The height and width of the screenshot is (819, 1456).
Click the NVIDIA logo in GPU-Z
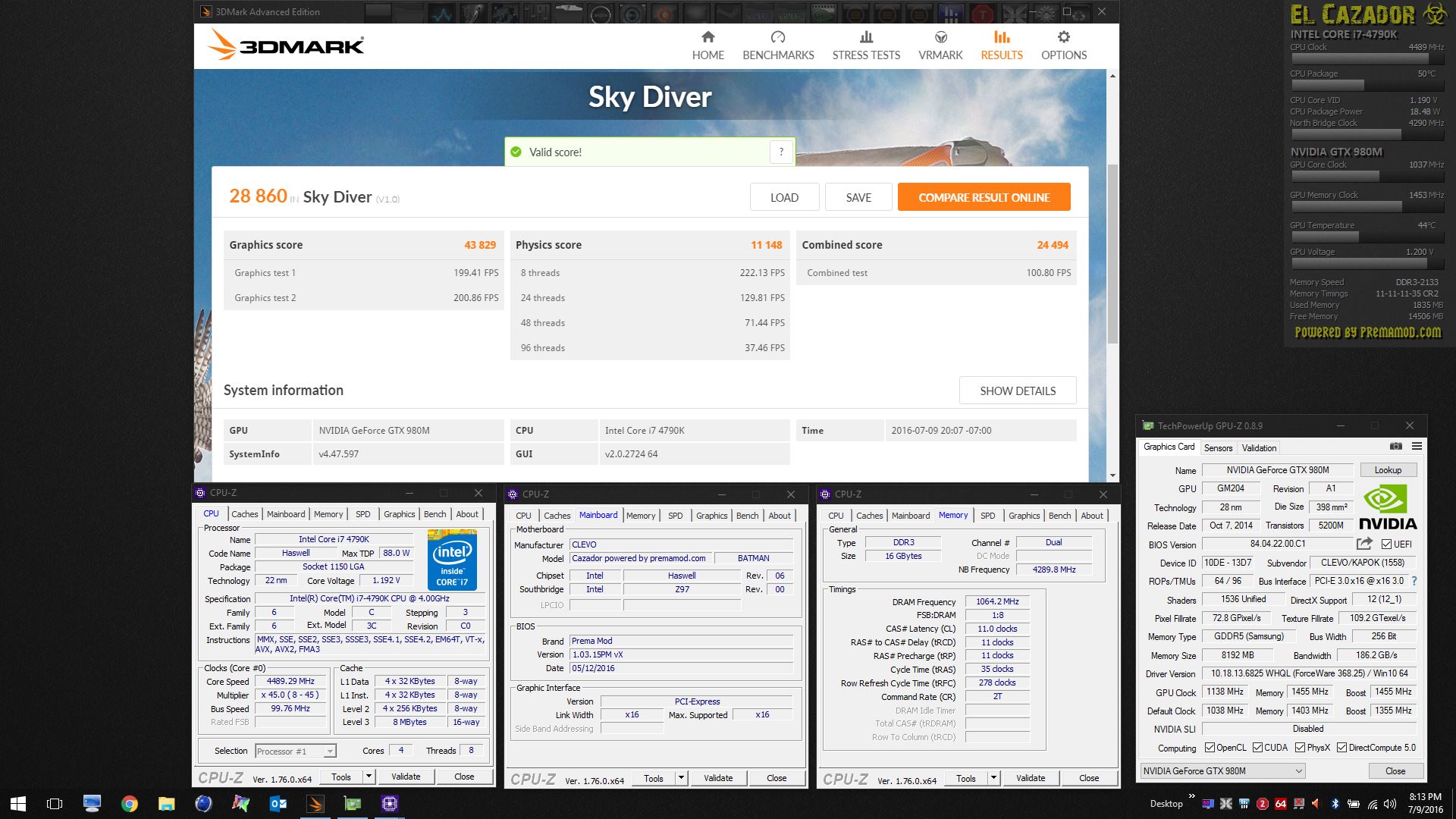pyautogui.click(x=1387, y=508)
